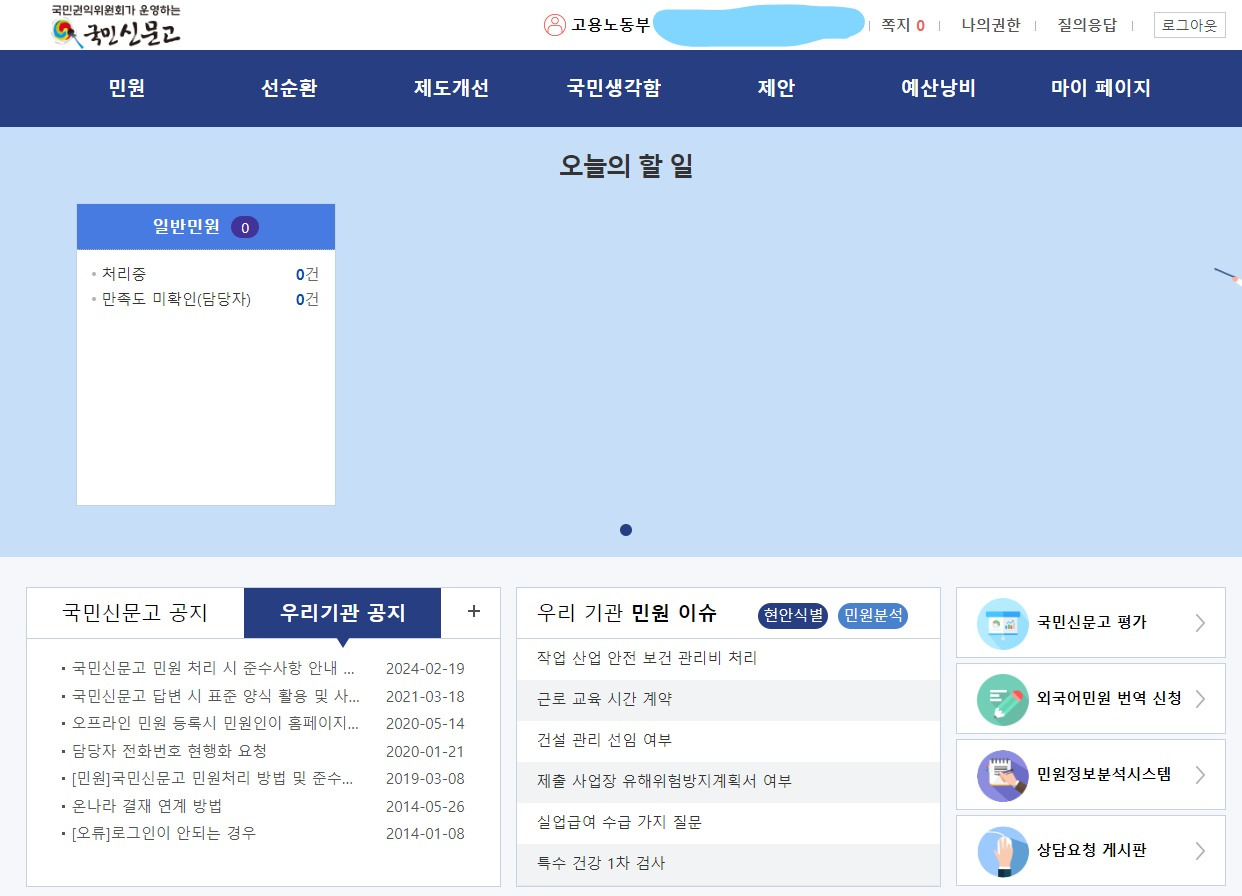Click the 국민신문고 평가 label
Screen dimensions: 1242x896
[1092, 623]
